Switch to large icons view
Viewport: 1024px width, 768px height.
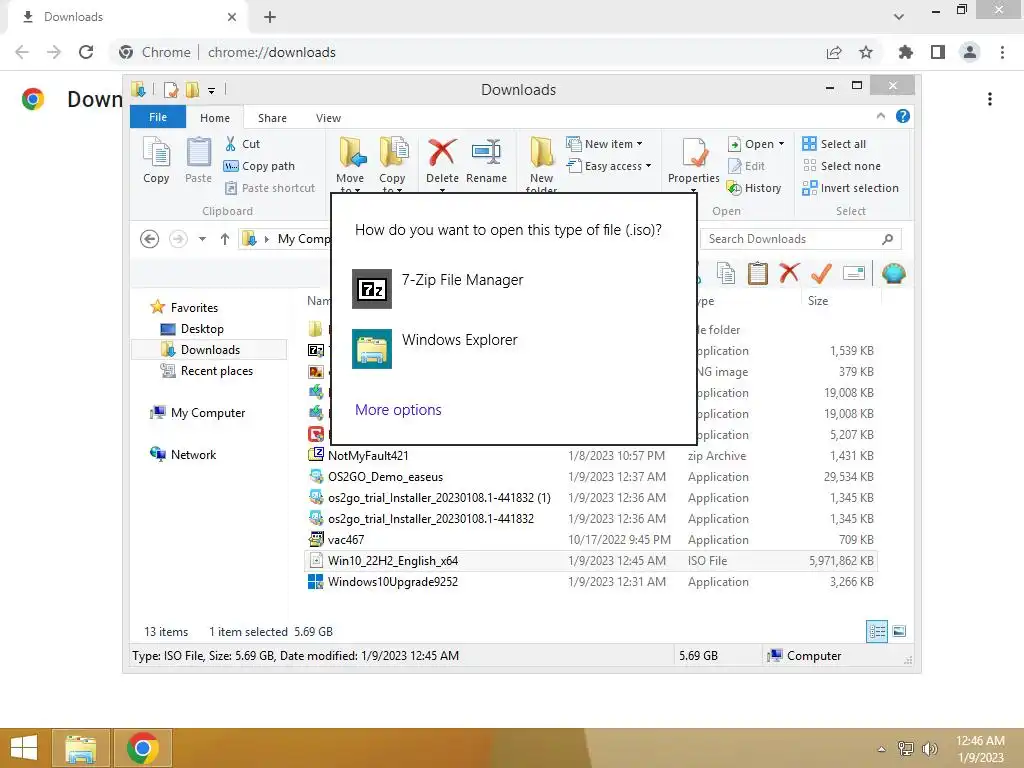tap(899, 631)
